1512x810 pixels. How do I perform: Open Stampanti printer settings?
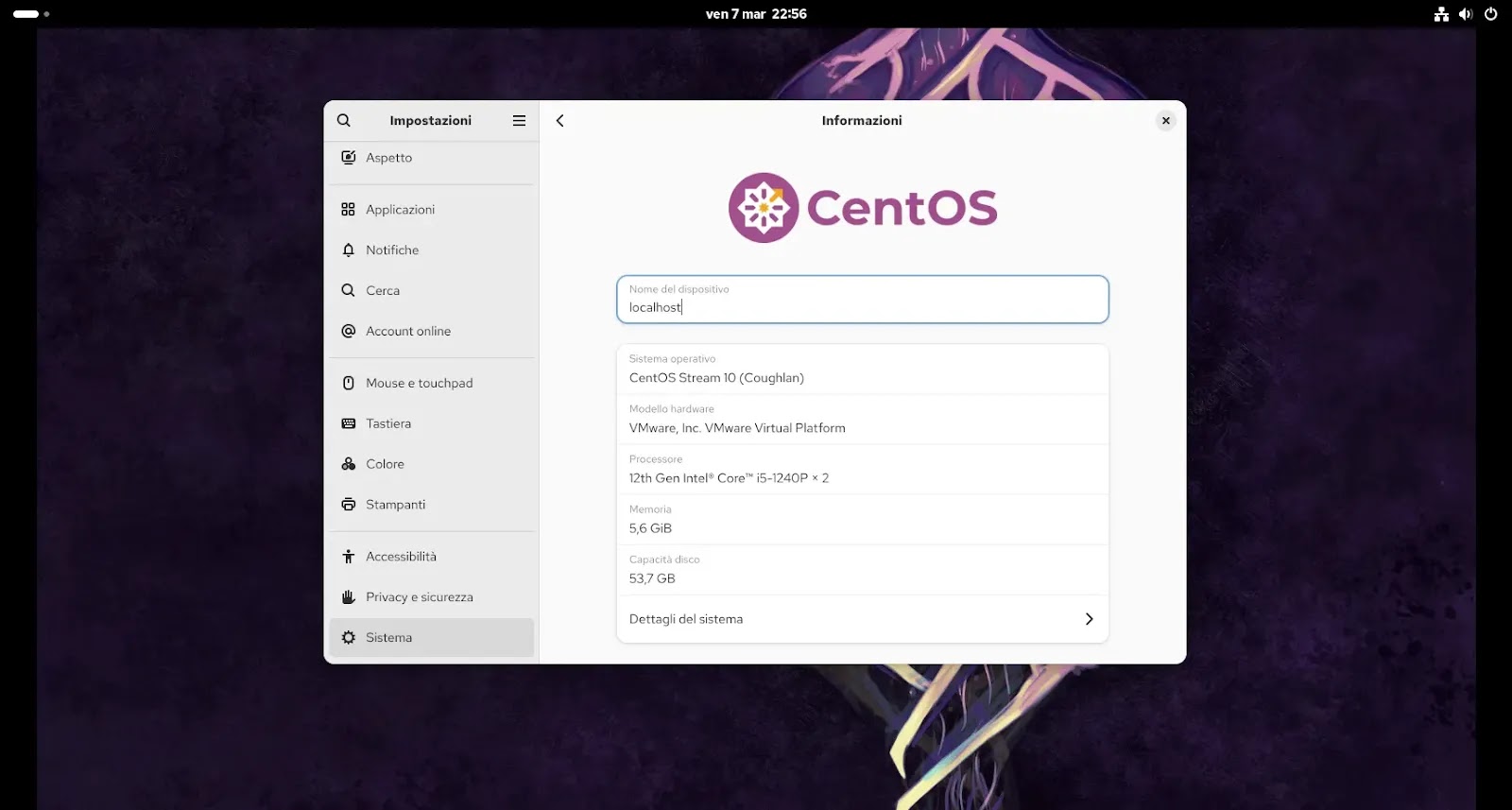point(395,506)
